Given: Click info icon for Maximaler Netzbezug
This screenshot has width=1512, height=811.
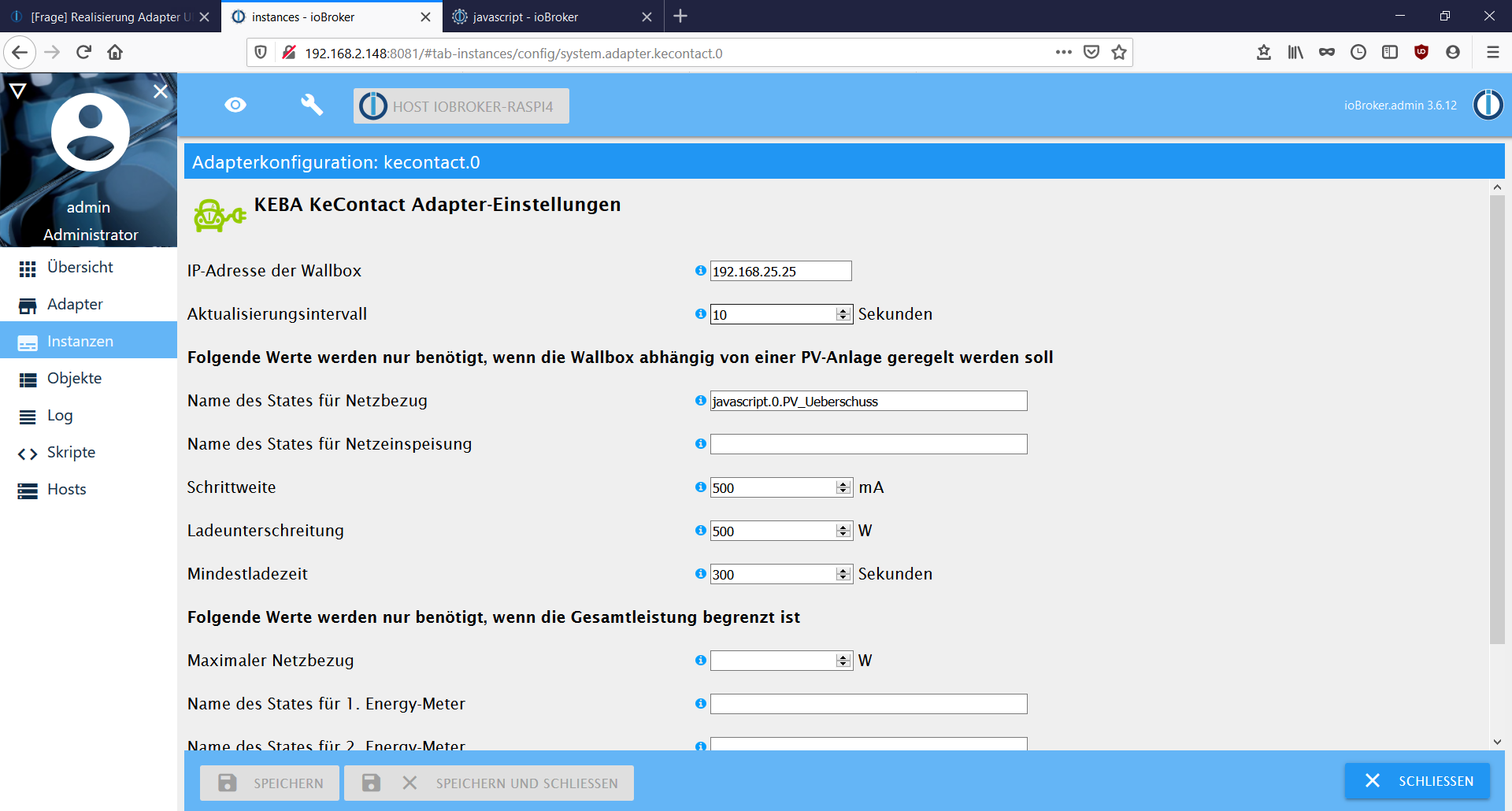Looking at the screenshot, I should 700,660.
